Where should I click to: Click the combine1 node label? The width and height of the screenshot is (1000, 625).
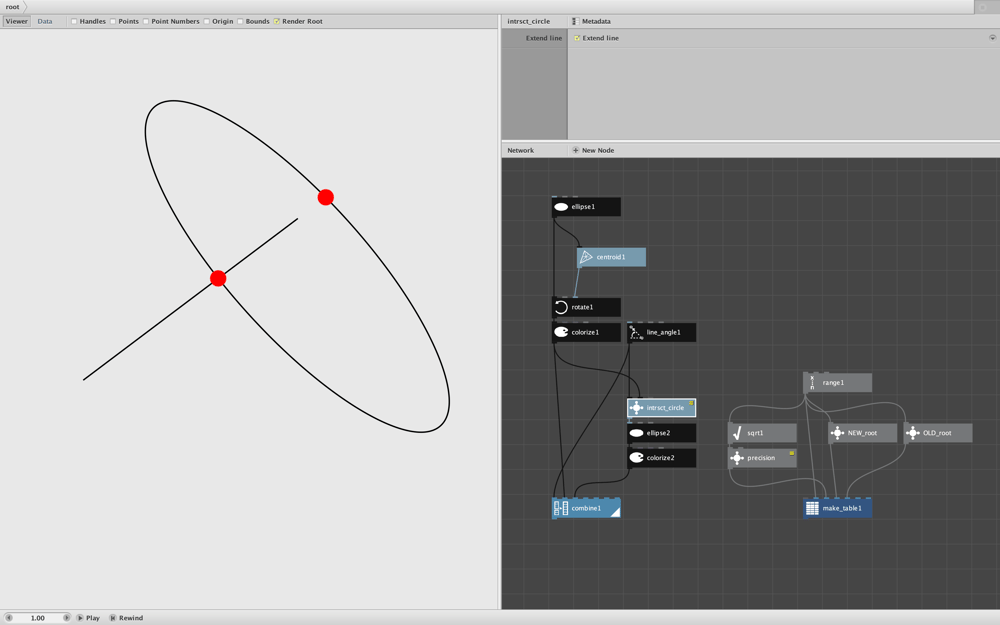[x=586, y=508]
